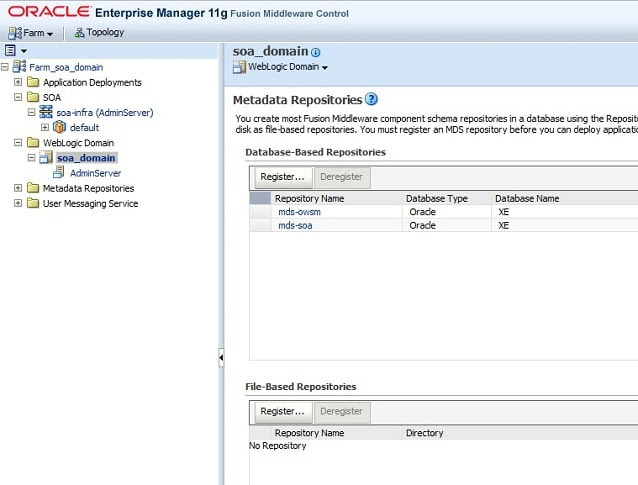Open help for Metadata Repositories
638x485 pixels.
click(x=371, y=99)
